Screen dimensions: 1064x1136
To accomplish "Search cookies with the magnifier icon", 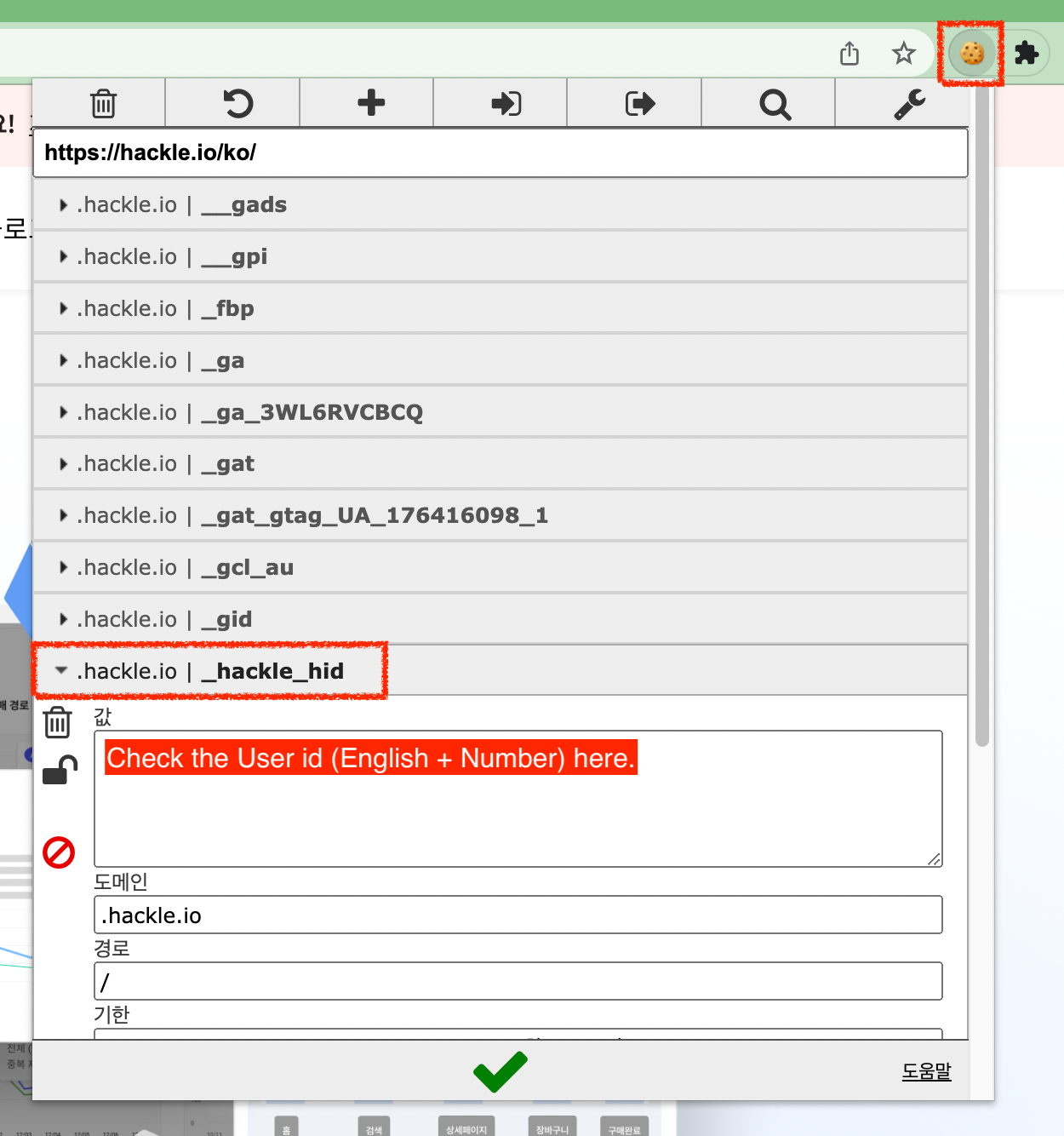I will [775, 105].
